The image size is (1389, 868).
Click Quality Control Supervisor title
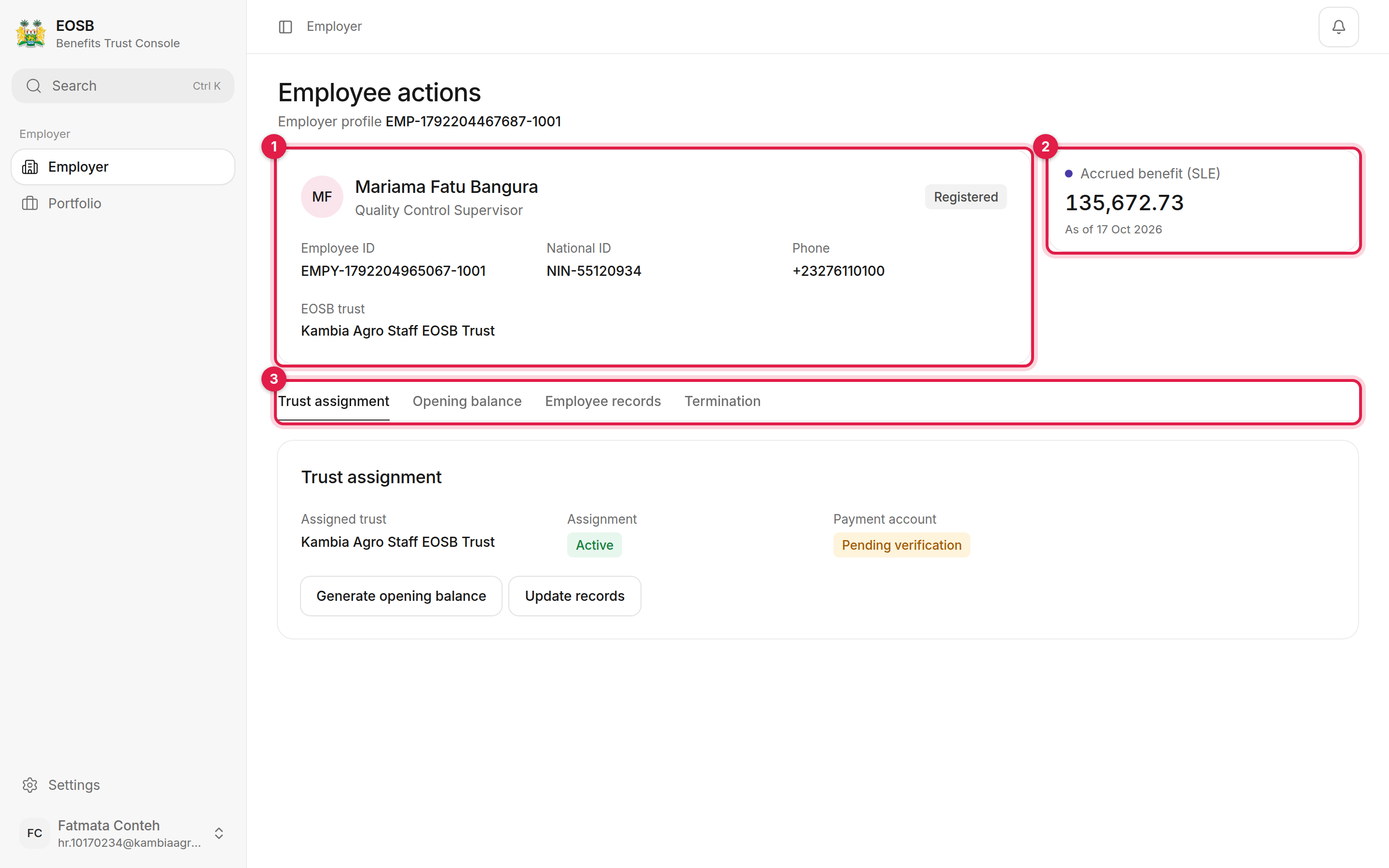pos(438,211)
